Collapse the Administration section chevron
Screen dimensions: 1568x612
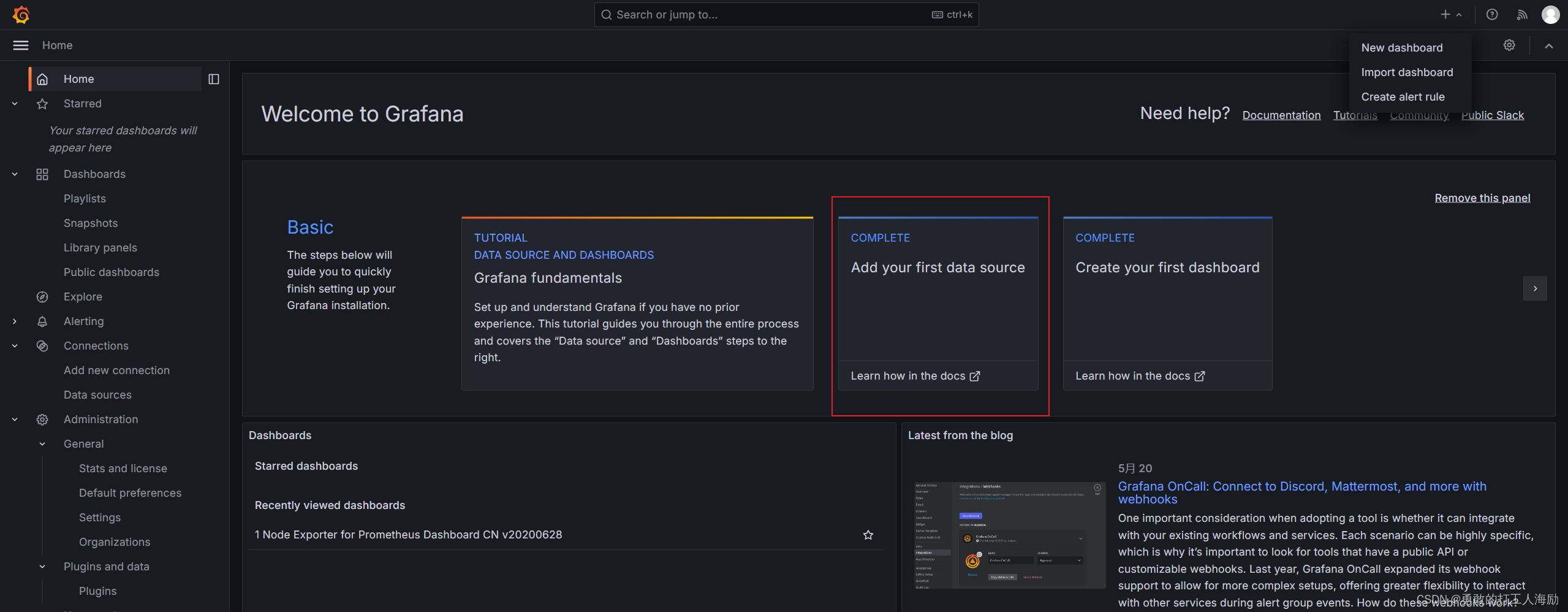coord(15,419)
